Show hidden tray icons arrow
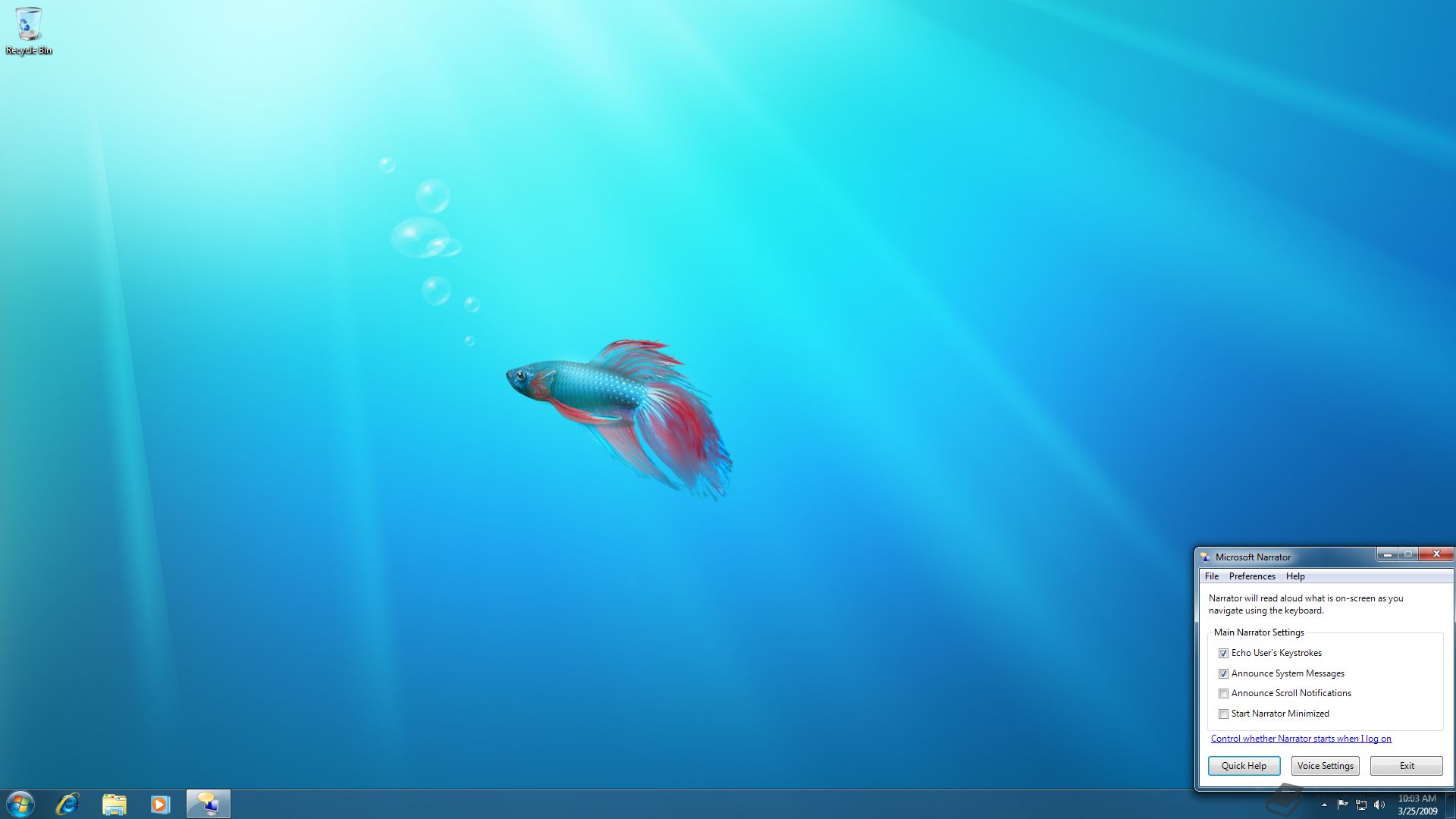 coord(1324,805)
